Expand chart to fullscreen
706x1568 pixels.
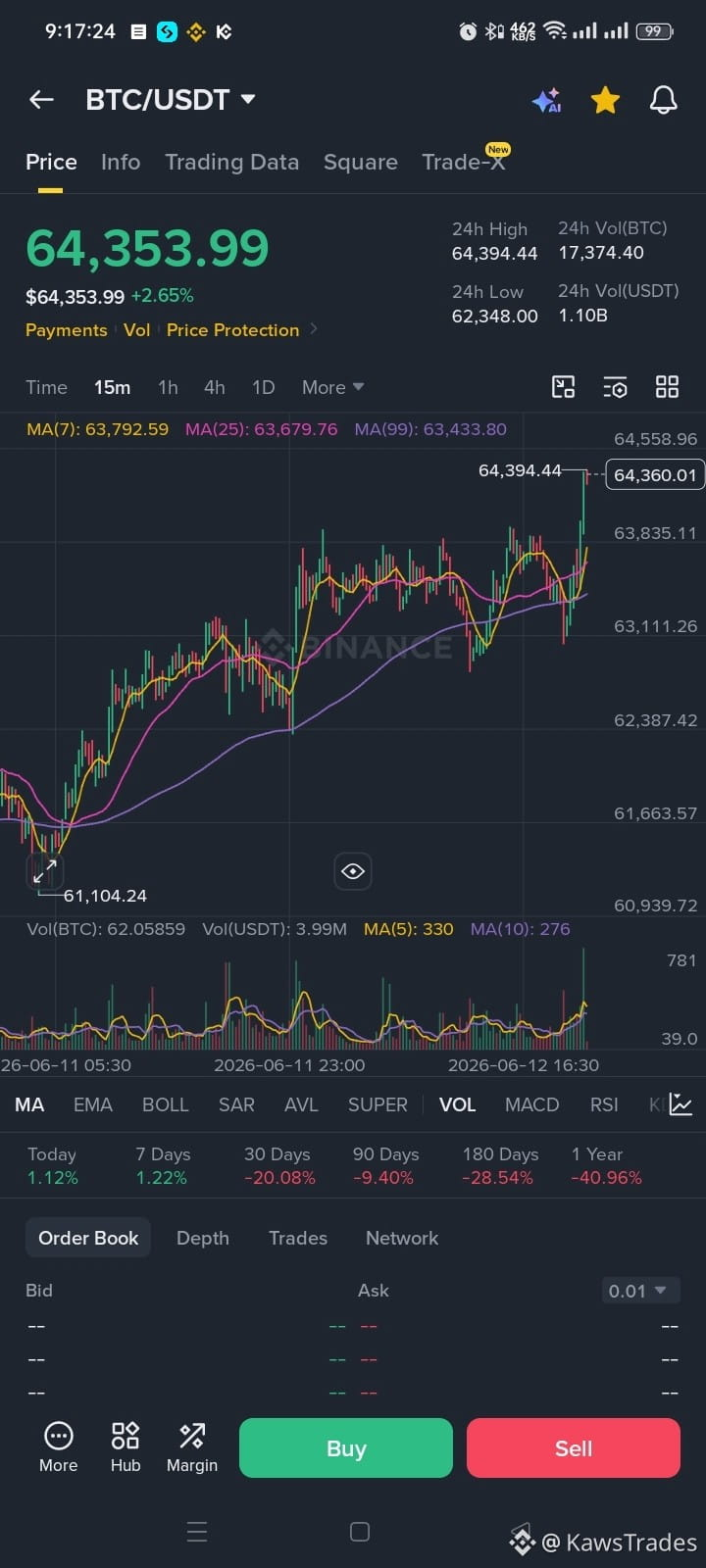pos(45,870)
